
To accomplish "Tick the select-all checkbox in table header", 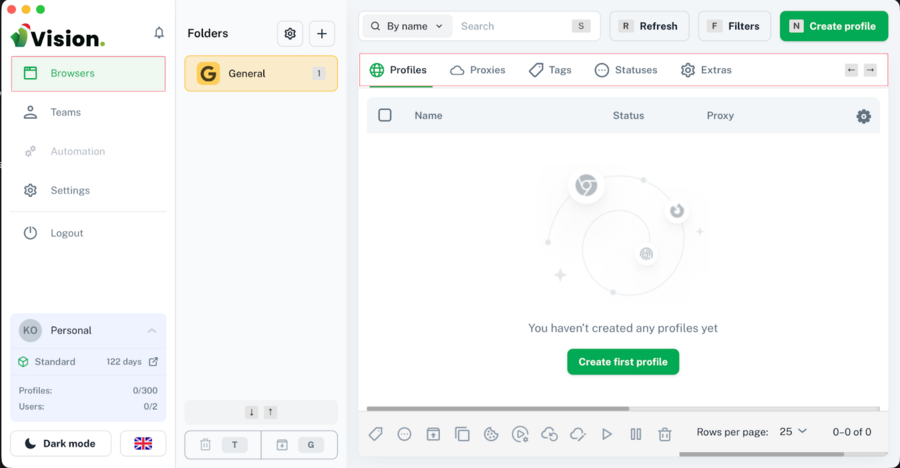I will (385, 115).
